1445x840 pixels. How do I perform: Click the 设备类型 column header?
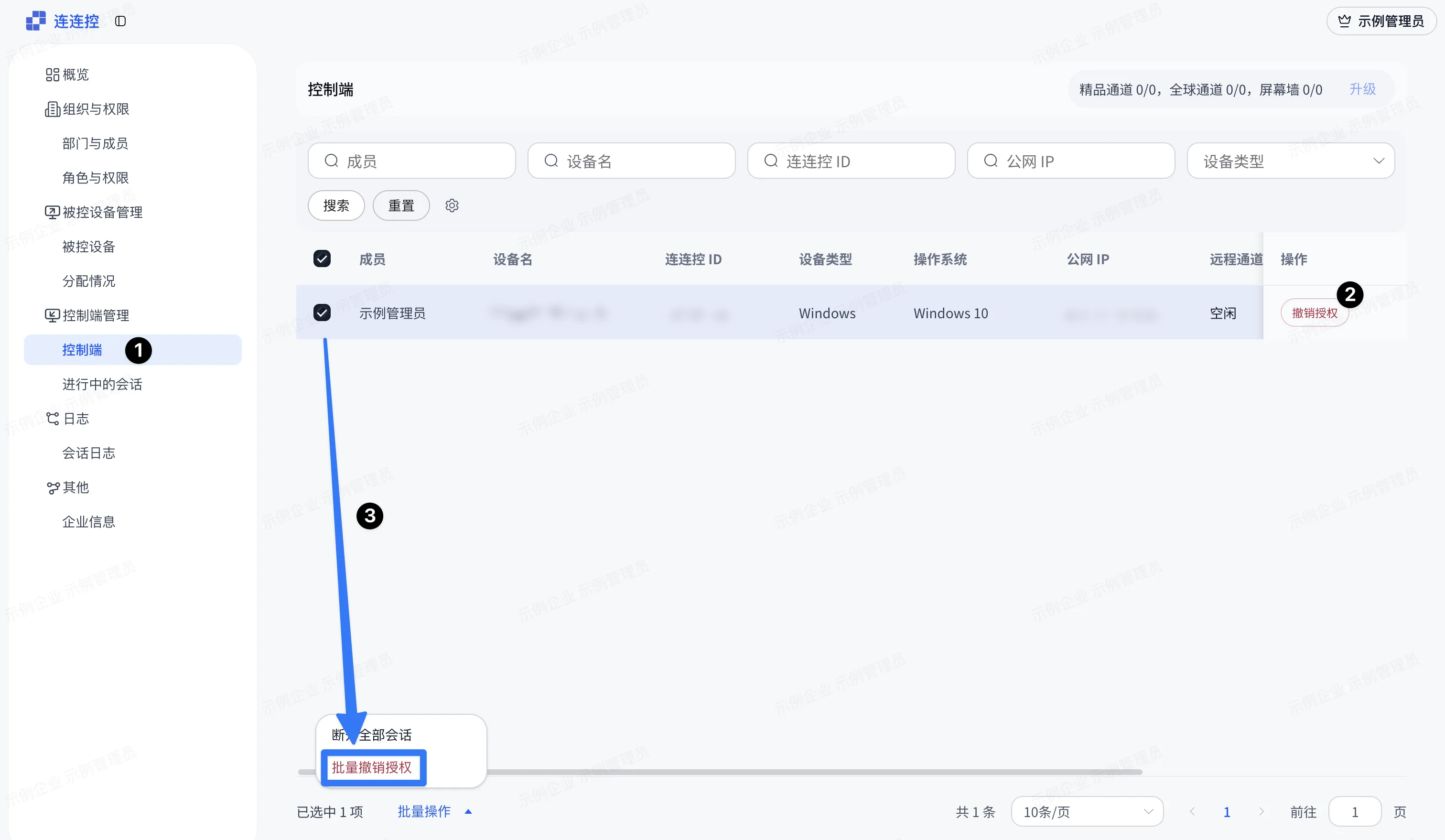825,259
